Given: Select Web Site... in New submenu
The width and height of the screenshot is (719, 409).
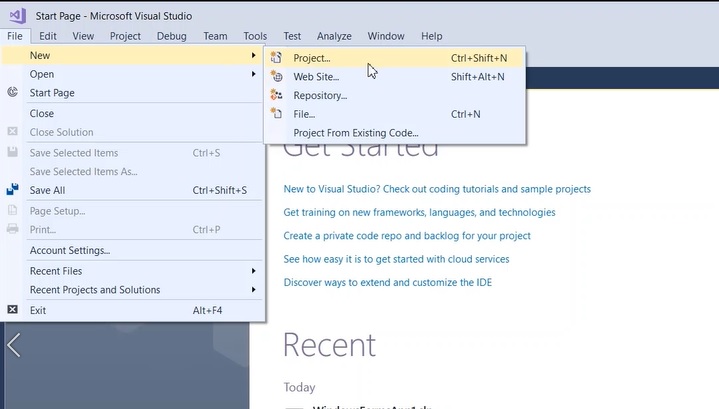Looking at the screenshot, I should coord(394,77).
